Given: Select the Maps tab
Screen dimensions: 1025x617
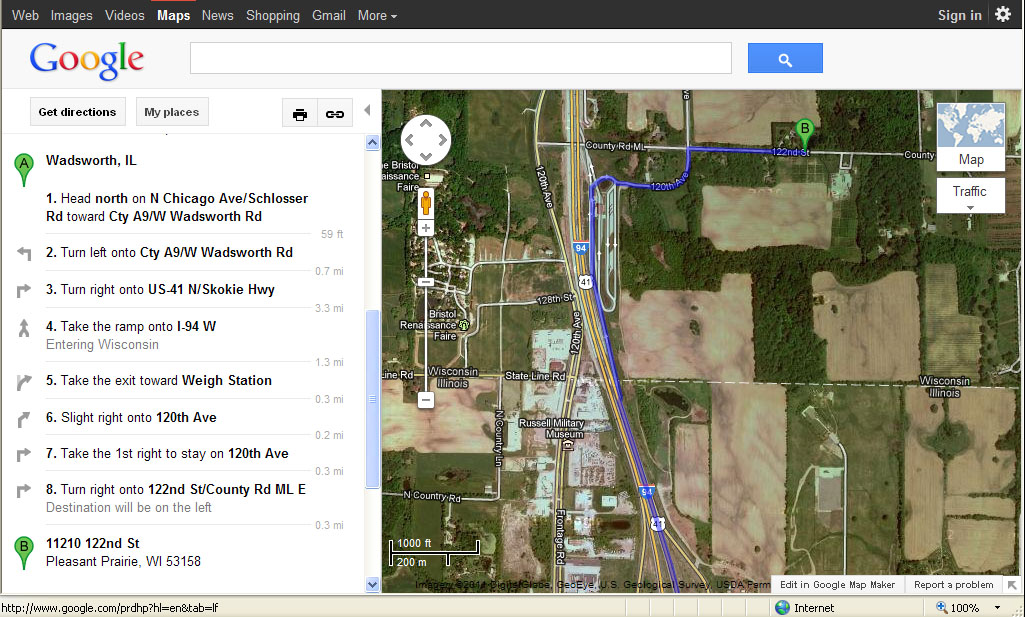Looking at the screenshot, I should (173, 15).
